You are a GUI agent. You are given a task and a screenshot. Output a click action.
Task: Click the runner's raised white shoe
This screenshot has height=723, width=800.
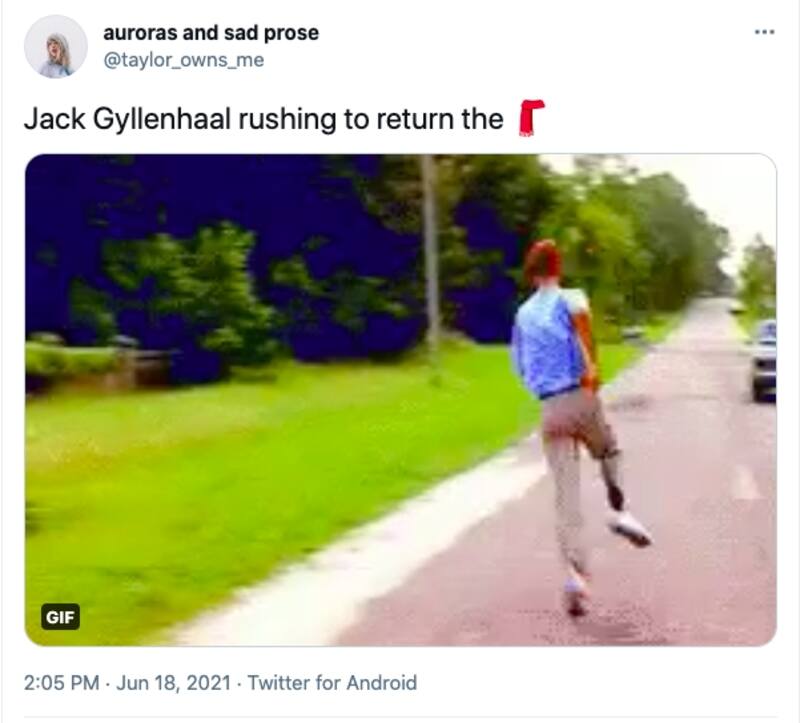click(631, 529)
